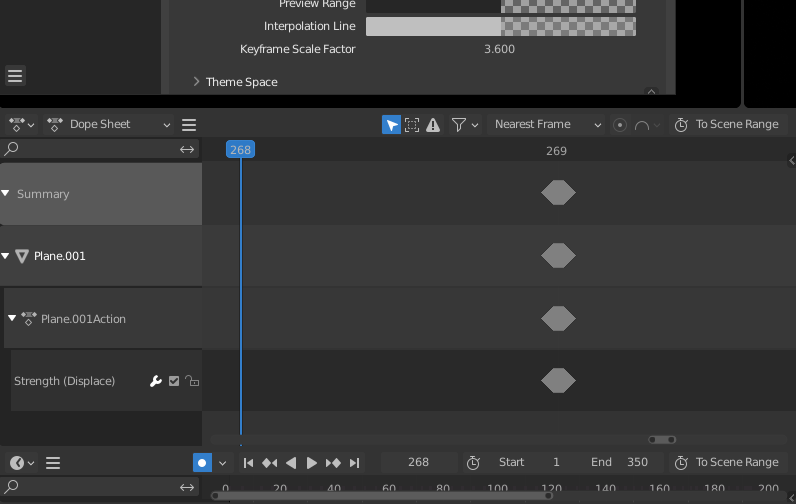Play the animation in reverse
The width and height of the screenshot is (796, 504).
pos(291,463)
